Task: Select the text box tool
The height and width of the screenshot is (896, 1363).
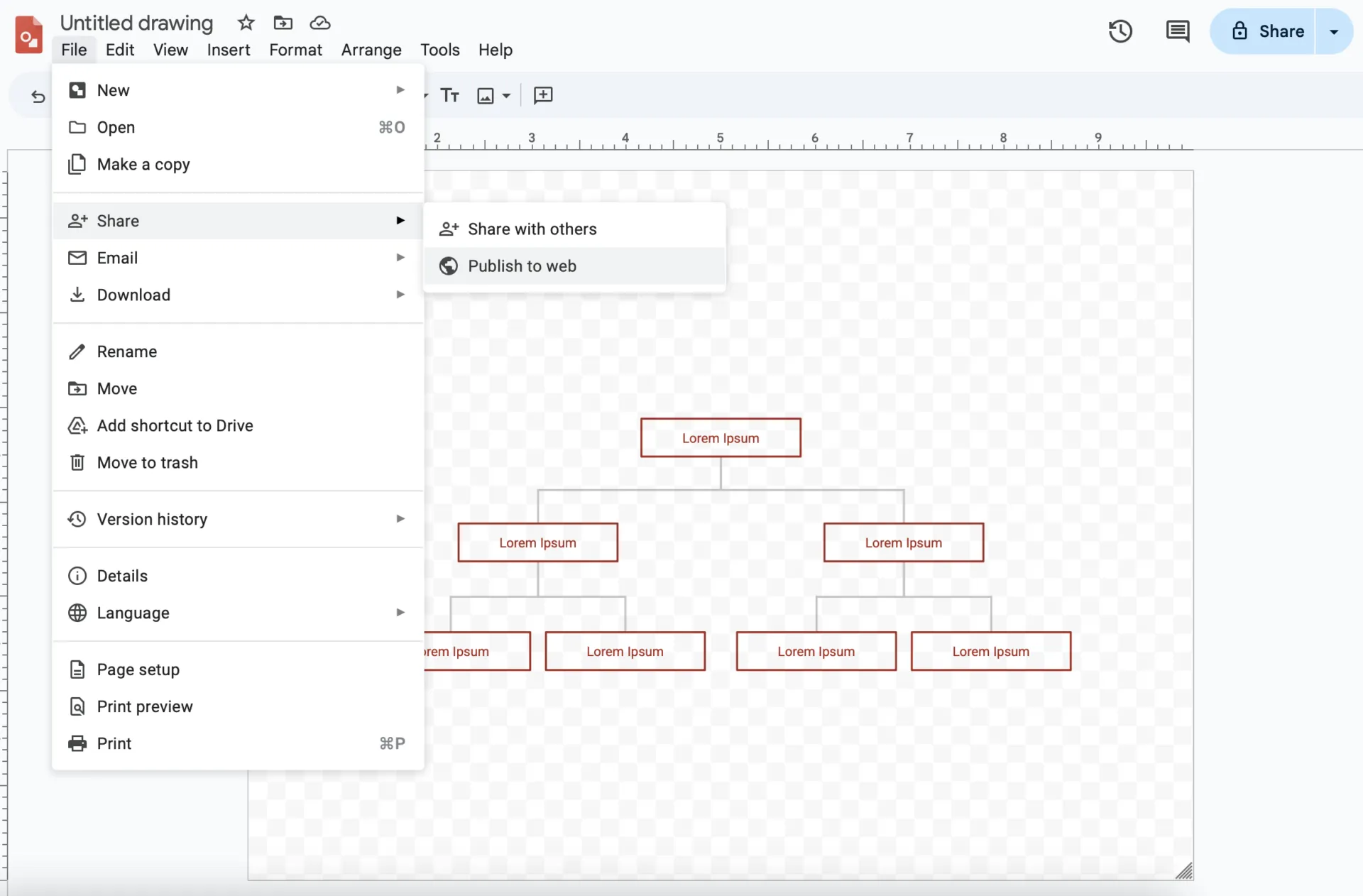Action: [450, 95]
